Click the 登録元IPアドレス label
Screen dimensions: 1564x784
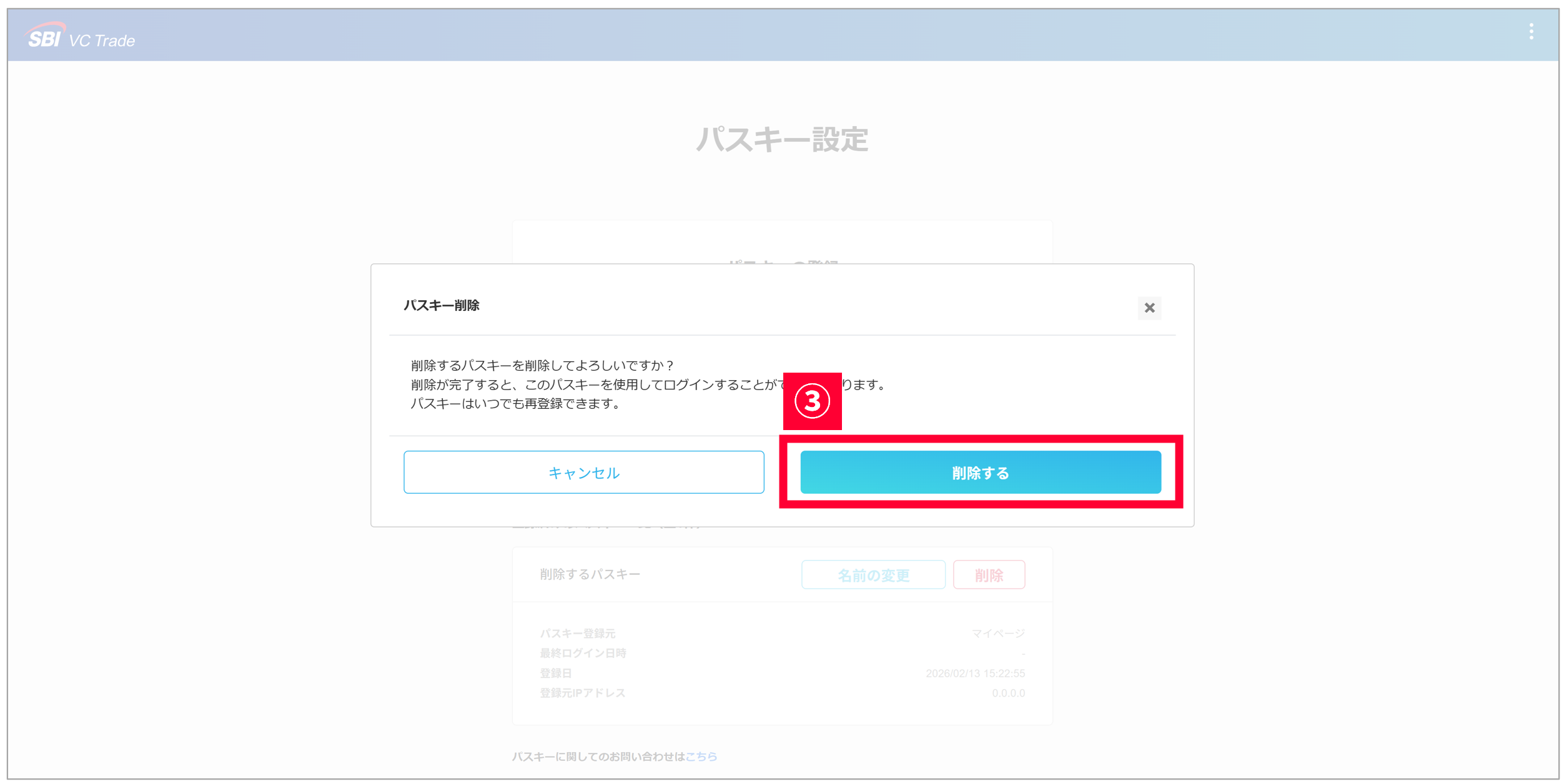tap(582, 693)
